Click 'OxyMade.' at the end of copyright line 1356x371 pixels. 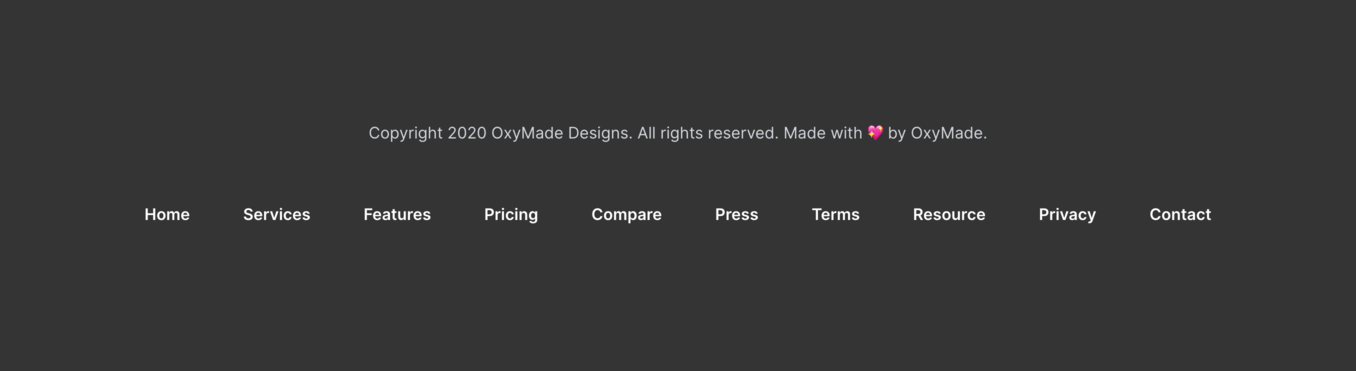click(949, 133)
